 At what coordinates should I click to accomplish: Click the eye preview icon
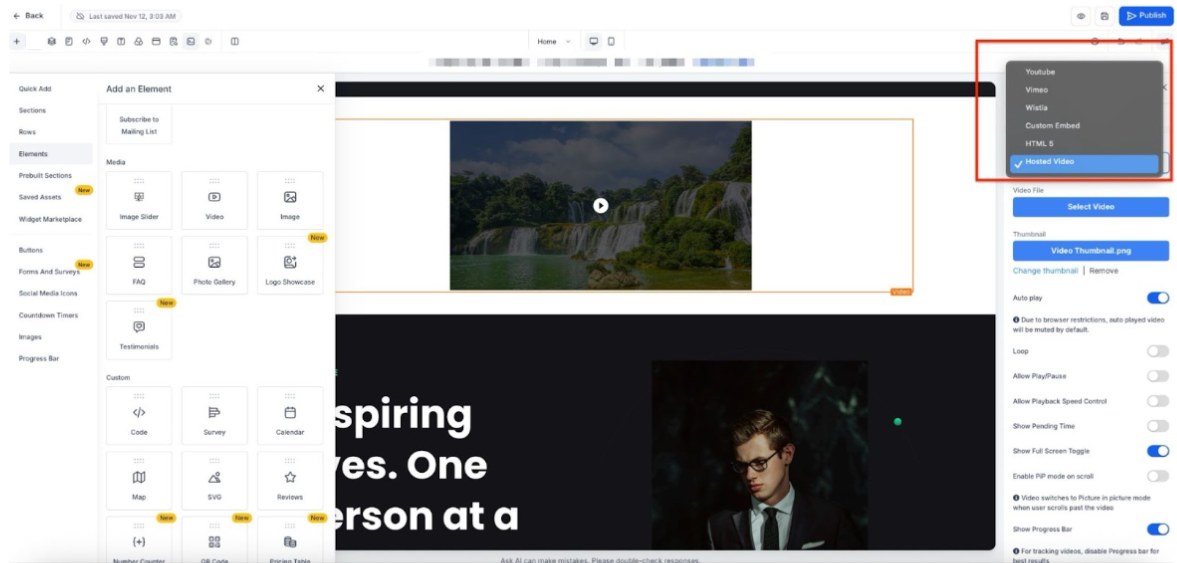coord(1082,16)
